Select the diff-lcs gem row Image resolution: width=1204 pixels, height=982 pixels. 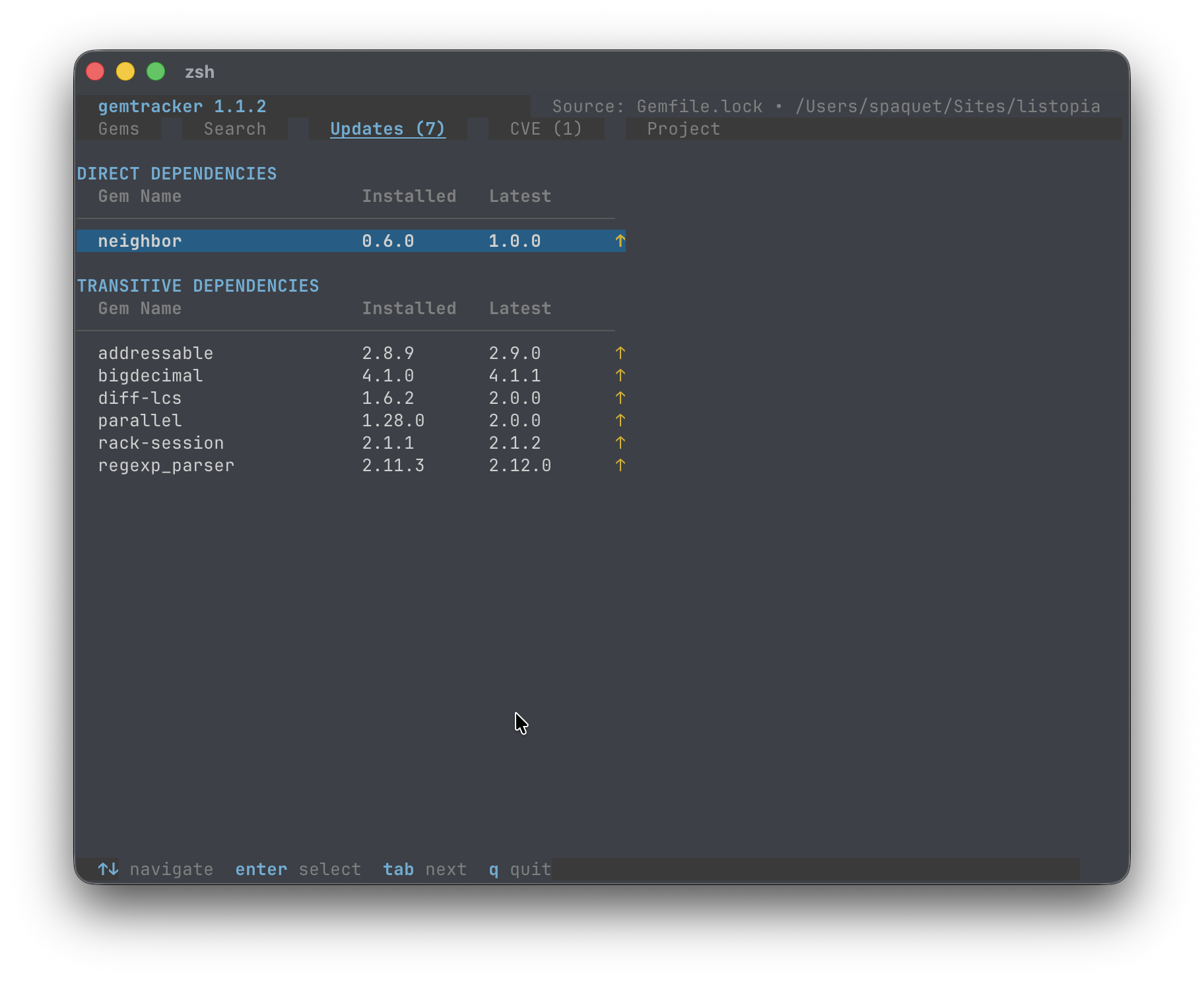(x=351, y=398)
